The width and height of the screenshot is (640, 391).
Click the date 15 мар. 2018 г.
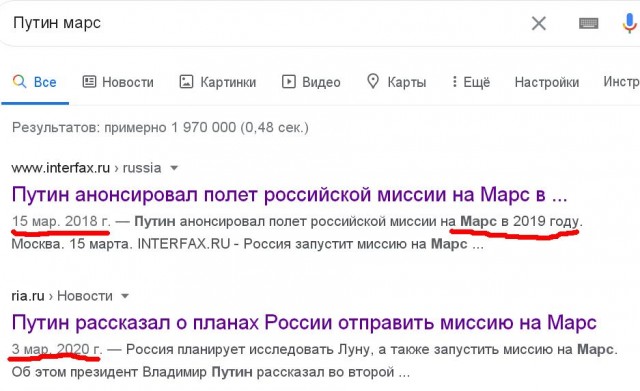(61, 221)
